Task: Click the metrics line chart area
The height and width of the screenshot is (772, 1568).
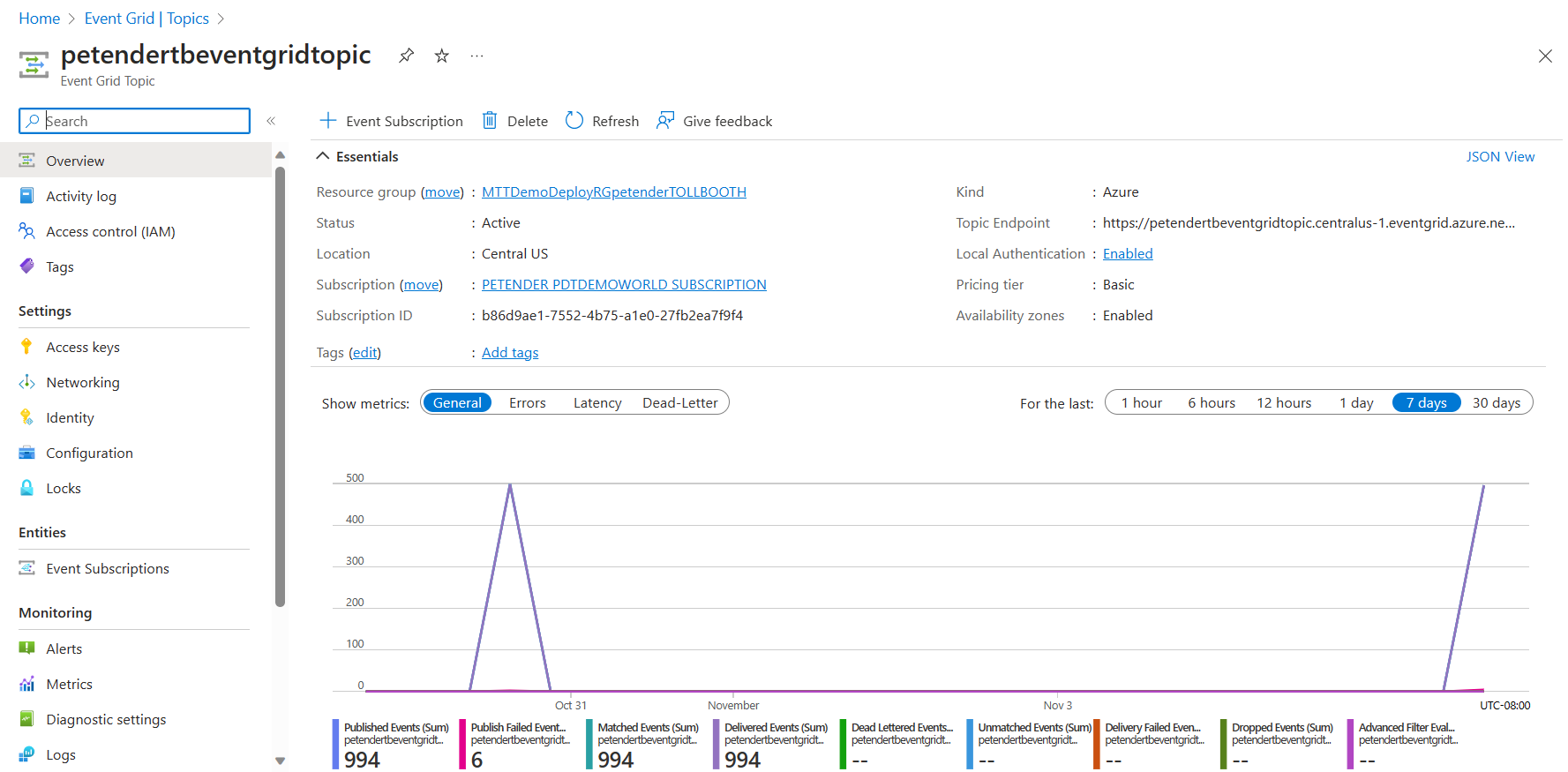Action: pos(931,587)
